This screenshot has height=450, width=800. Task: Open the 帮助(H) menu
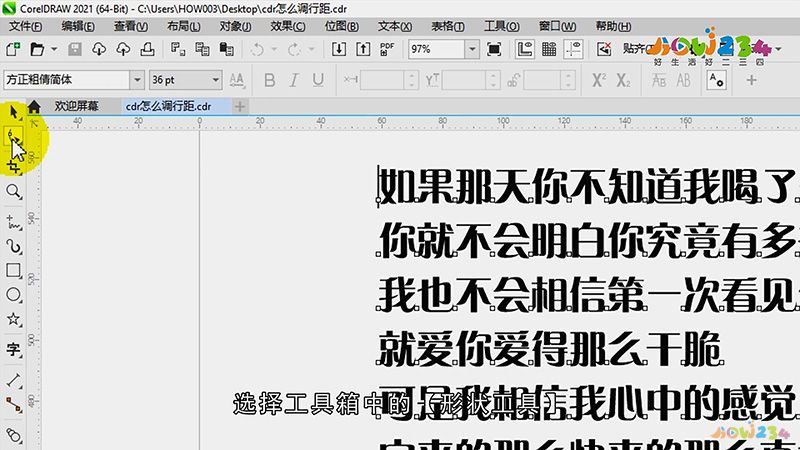(x=613, y=26)
